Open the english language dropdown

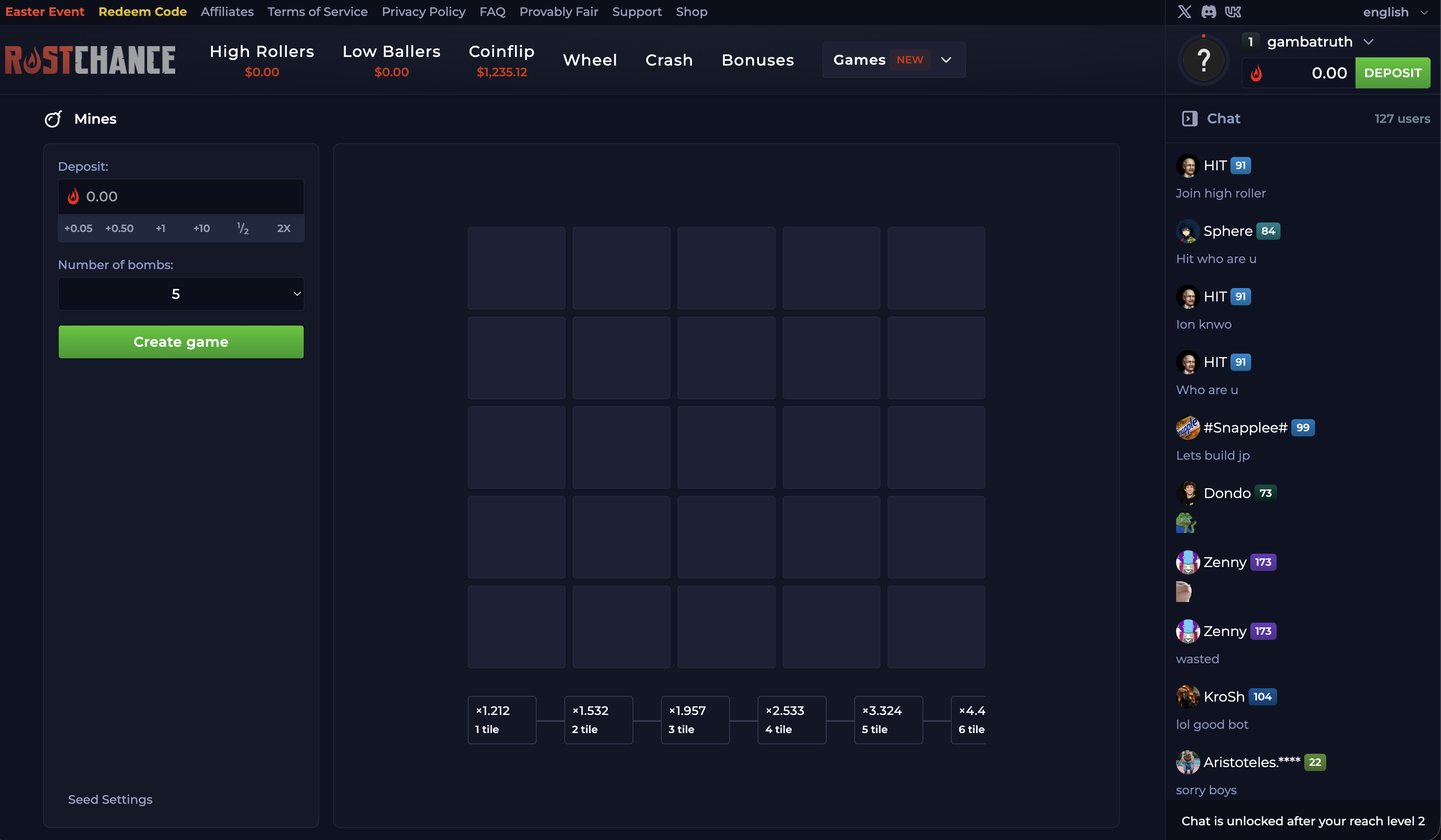coord(1395,12)
